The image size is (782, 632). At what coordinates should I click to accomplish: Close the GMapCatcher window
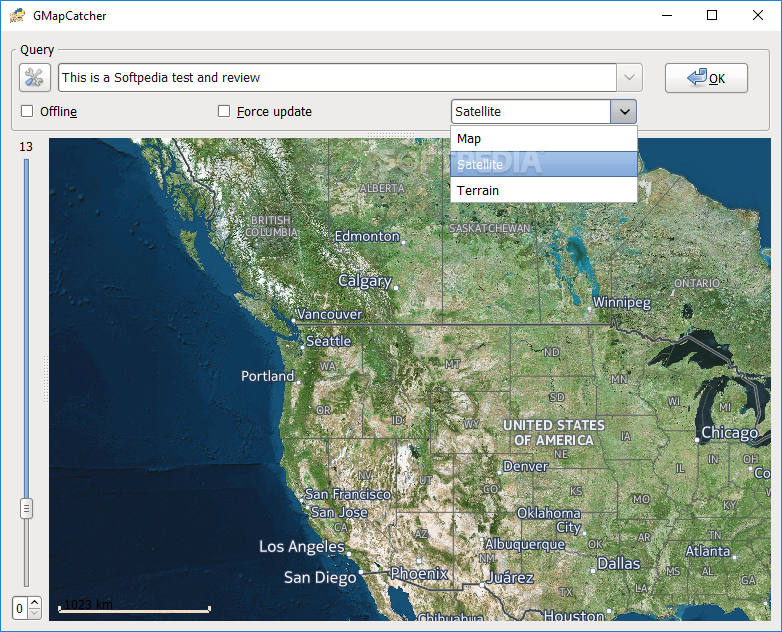(x=758, y=15)
